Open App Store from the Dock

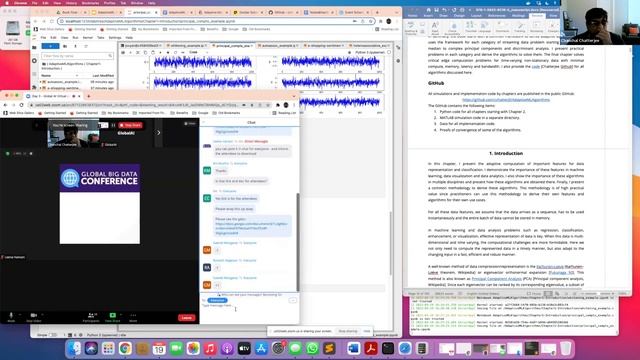coord(261,349)
